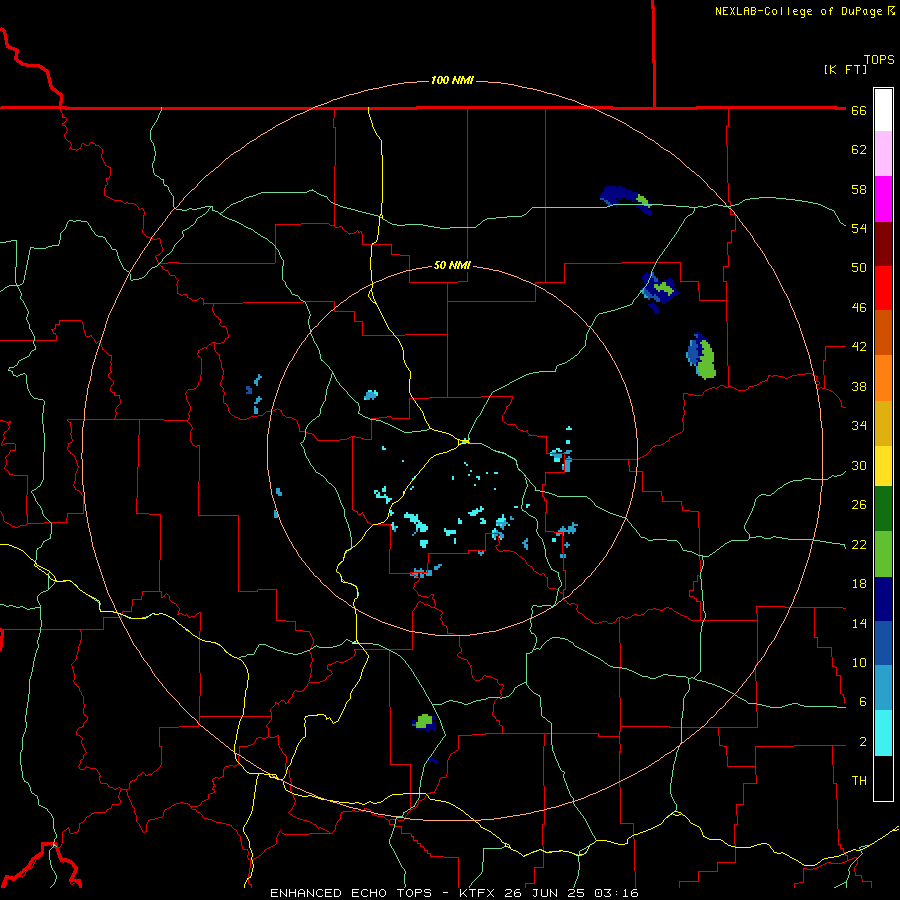The image size is (900, 900).
Task: Click the dark red legend swatch
Action: point(883,244)
